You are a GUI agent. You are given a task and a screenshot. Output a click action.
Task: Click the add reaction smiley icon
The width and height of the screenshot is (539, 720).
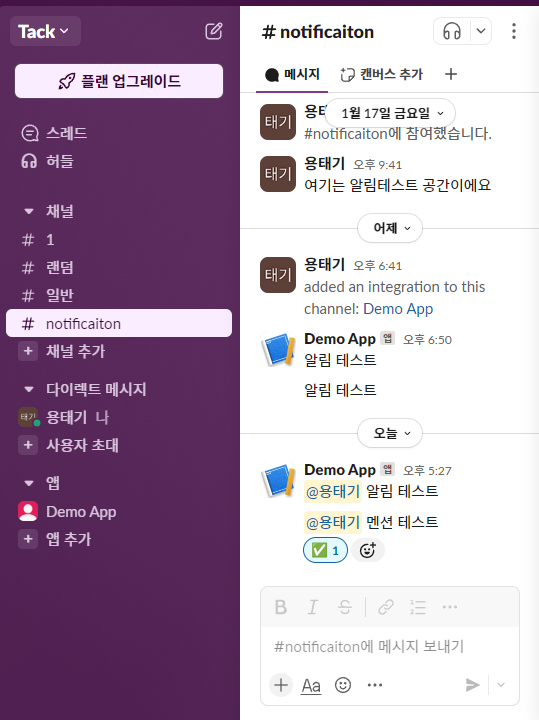pos(368,550)
